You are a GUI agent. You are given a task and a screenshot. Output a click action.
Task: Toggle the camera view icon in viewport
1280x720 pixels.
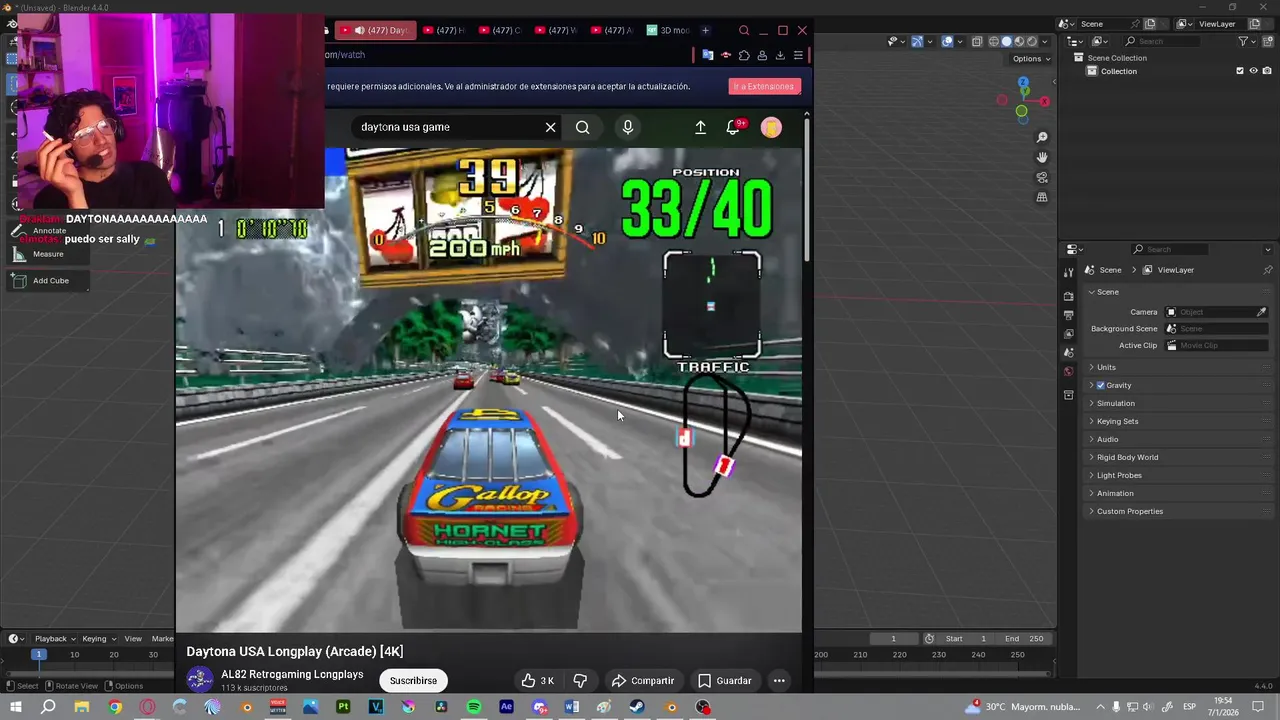[x=1042, y=177]
